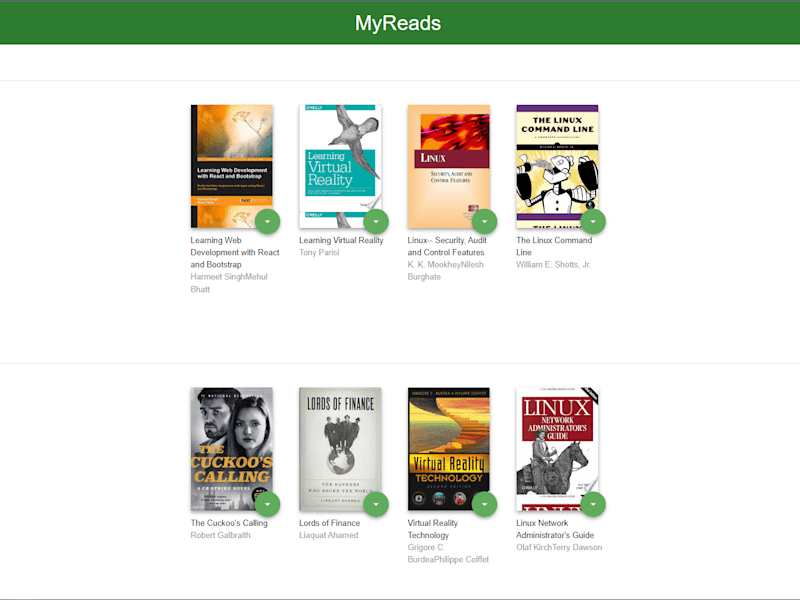This screenshot has height=600, width=800.
Task: Click author 'William E. Shotts, Jr.'
Action: 554,265
